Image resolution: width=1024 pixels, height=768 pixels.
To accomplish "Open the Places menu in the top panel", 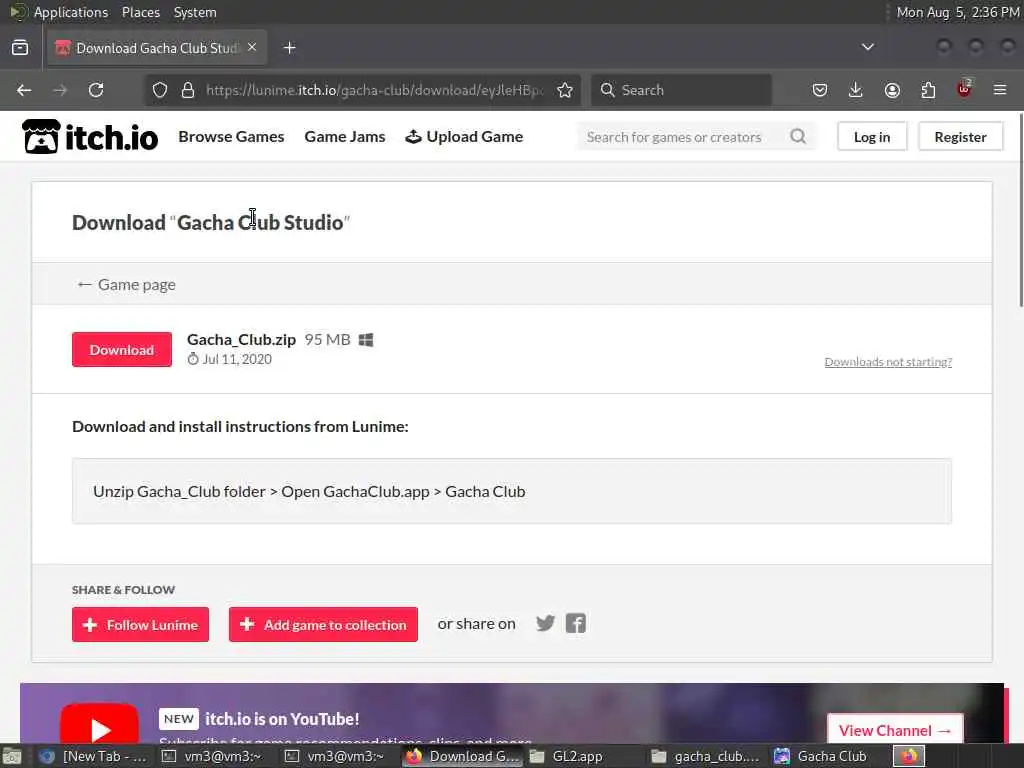I will pos(141,12).
